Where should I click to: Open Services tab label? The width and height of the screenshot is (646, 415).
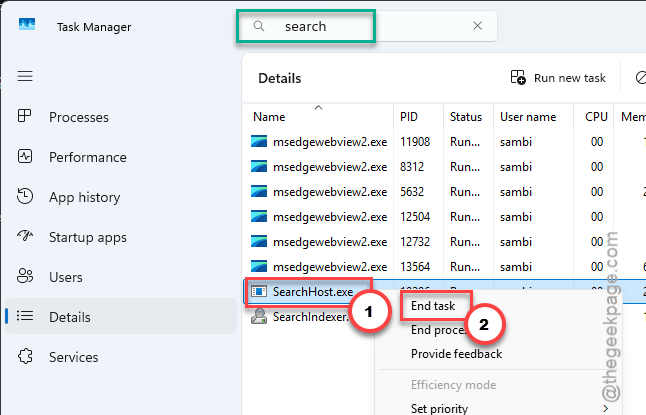tap(73, 357)
